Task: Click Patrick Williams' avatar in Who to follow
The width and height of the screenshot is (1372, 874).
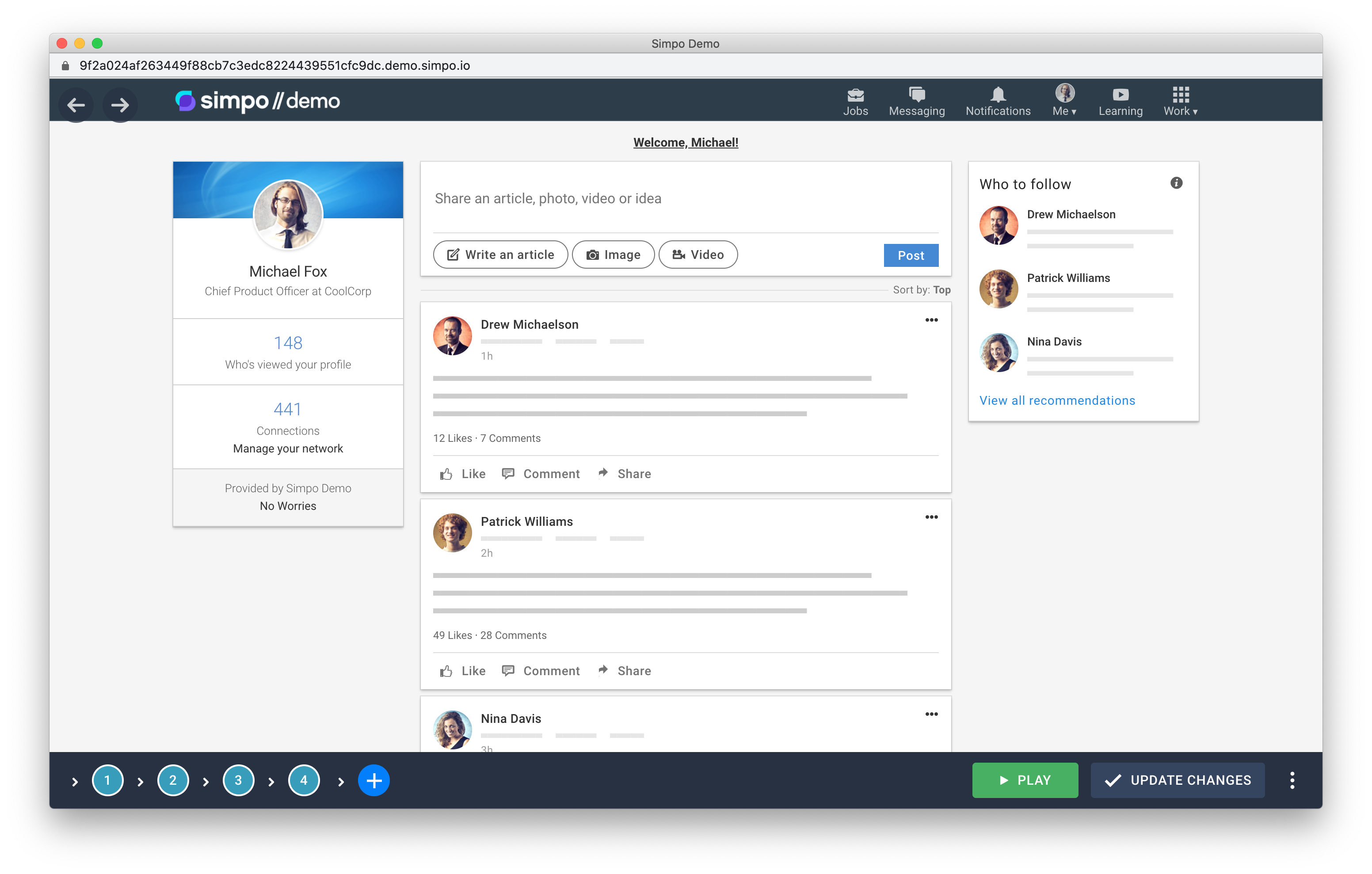Action: coord(998,289)
